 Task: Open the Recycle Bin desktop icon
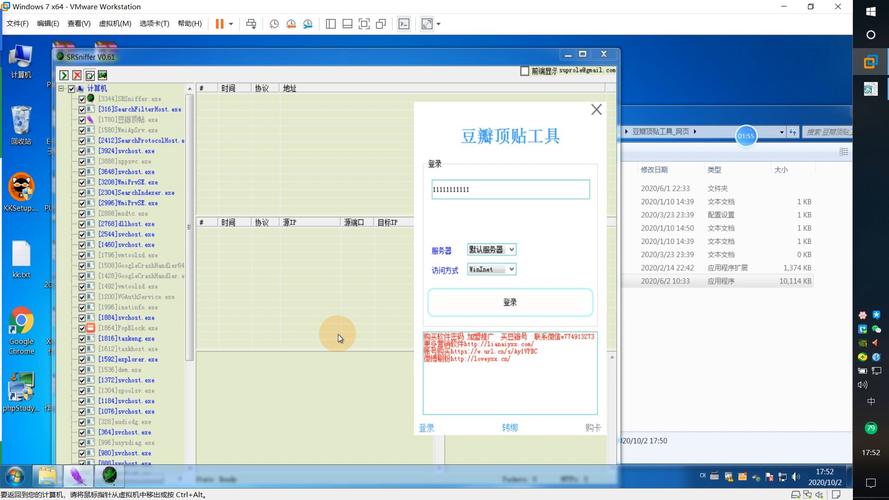click(x=21, y=125)
